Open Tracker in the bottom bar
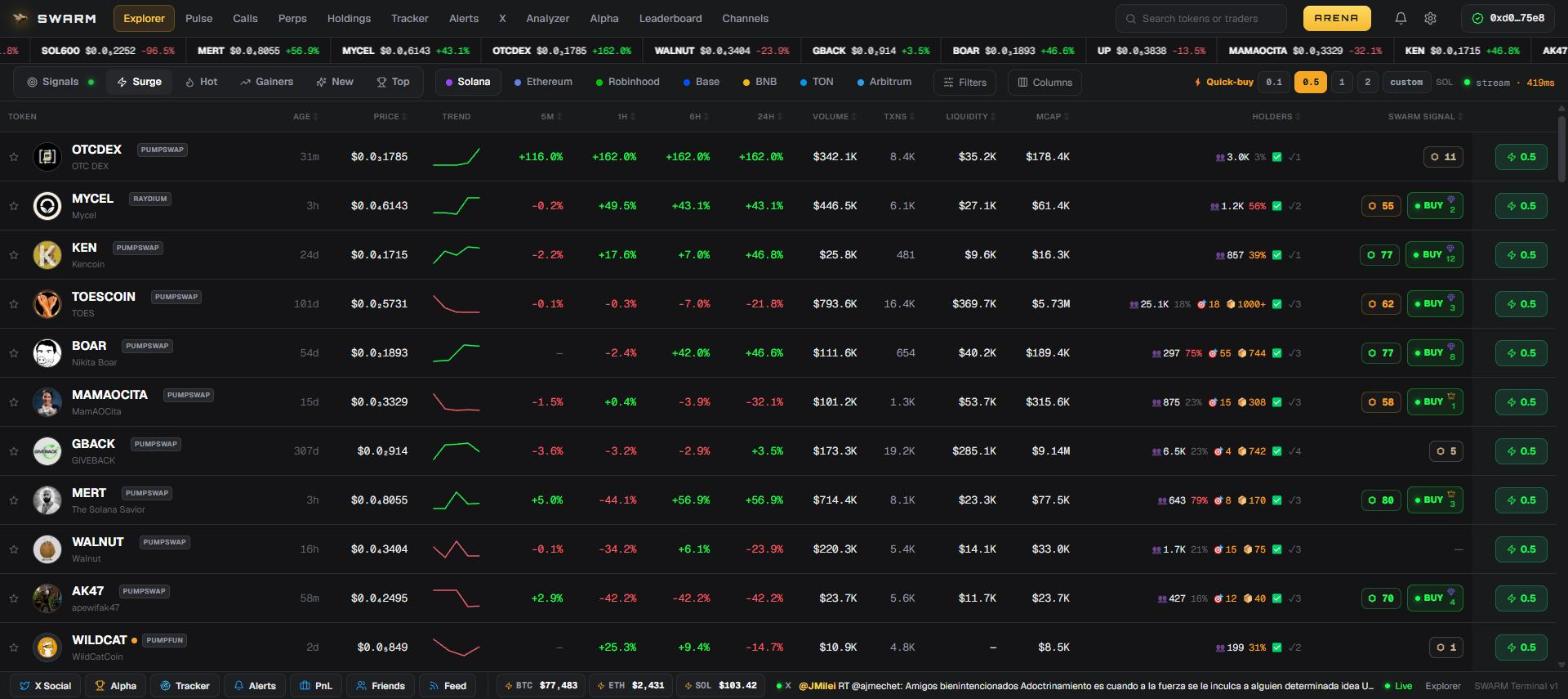Viewport: 1568px width, 699px height. tap(184, 686)
